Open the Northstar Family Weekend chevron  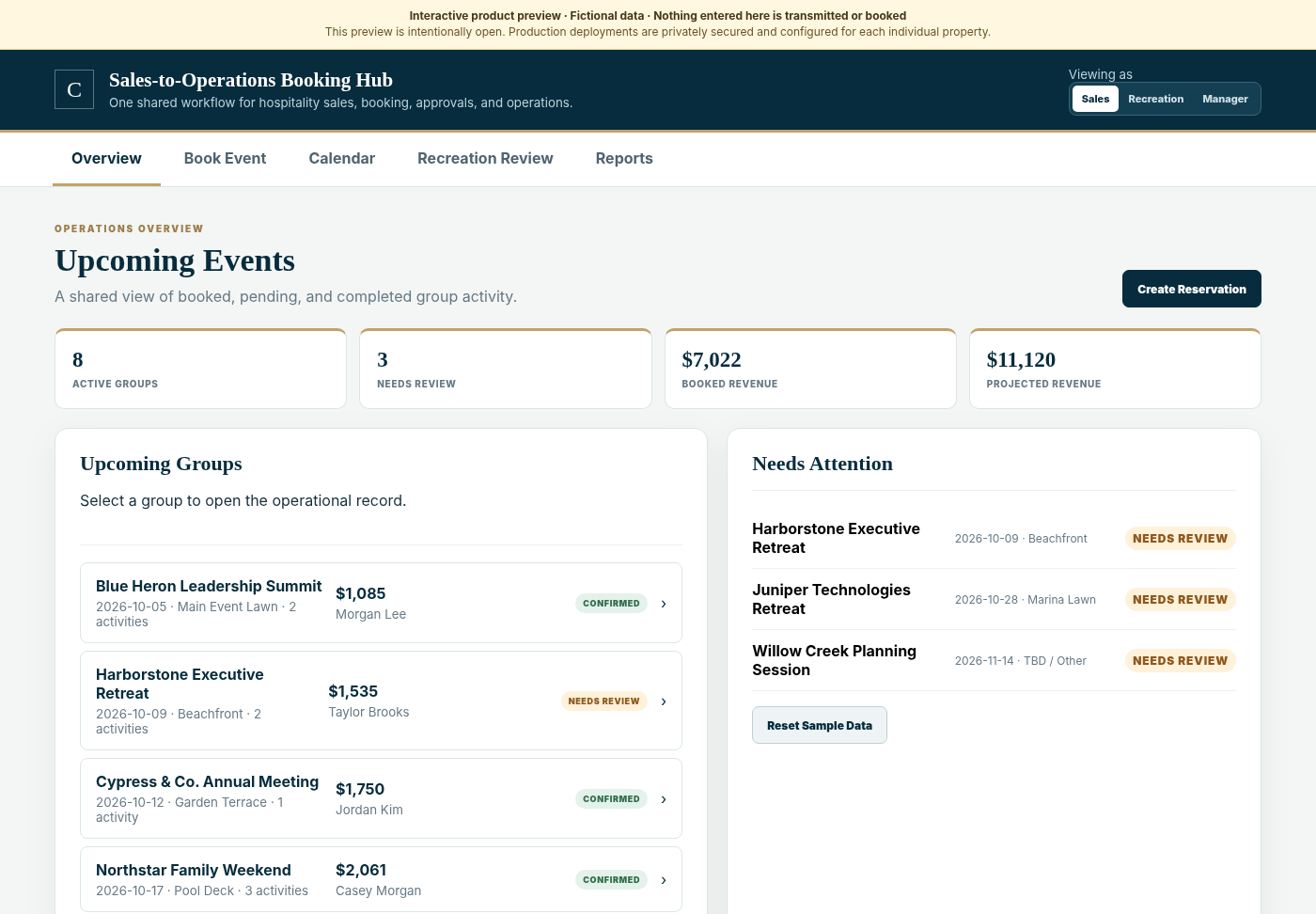pos(664,880)
